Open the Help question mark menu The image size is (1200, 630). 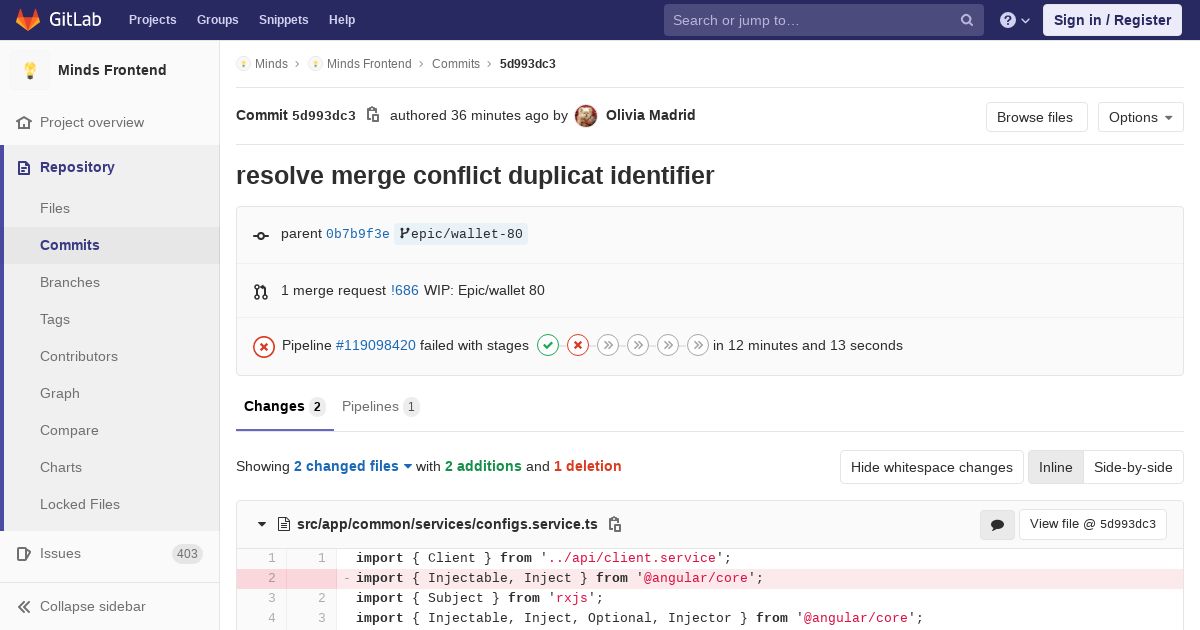click(1015, 20)
